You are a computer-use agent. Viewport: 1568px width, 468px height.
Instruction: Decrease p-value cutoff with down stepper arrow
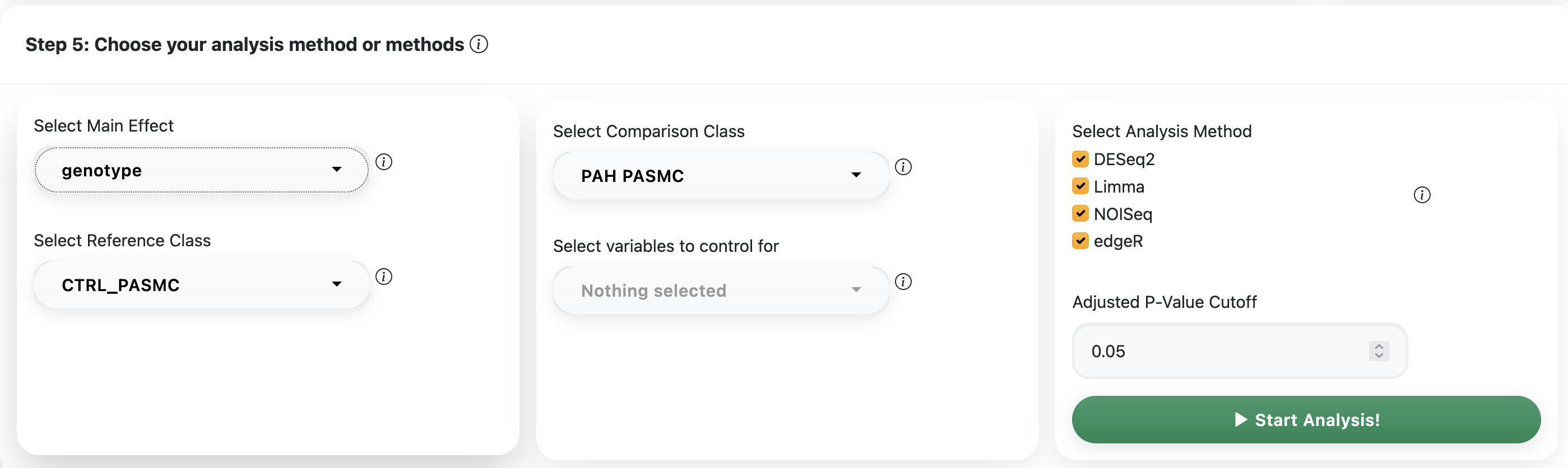[x=1379, y=355]
